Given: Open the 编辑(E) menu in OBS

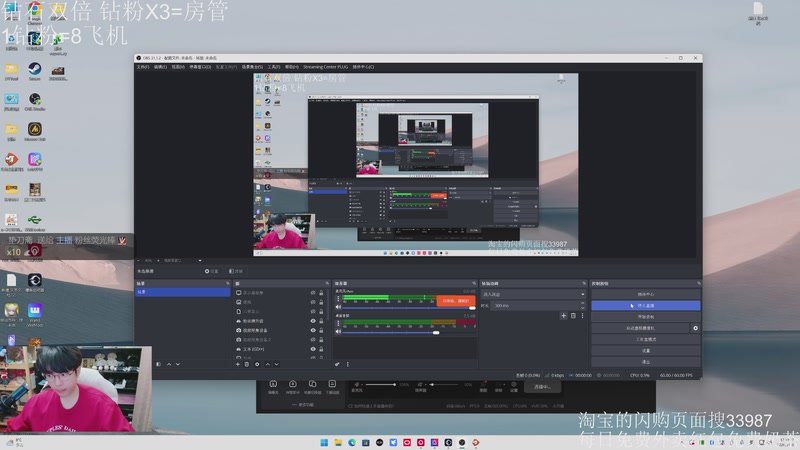Looking at the screenshot, I should (x=160, y=67).
